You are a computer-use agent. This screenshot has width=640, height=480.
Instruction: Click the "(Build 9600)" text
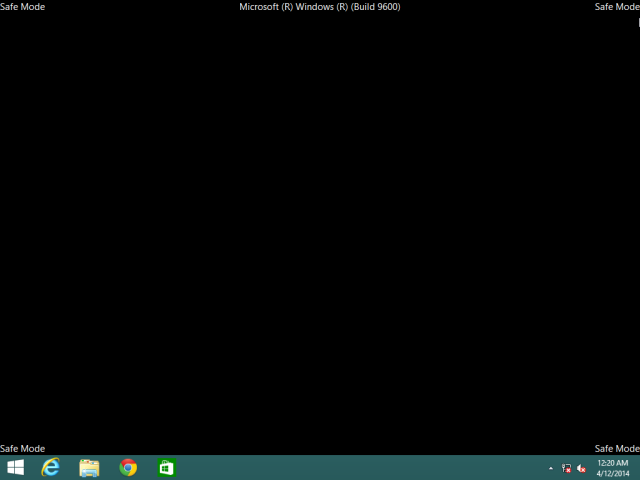pos(372,7)
